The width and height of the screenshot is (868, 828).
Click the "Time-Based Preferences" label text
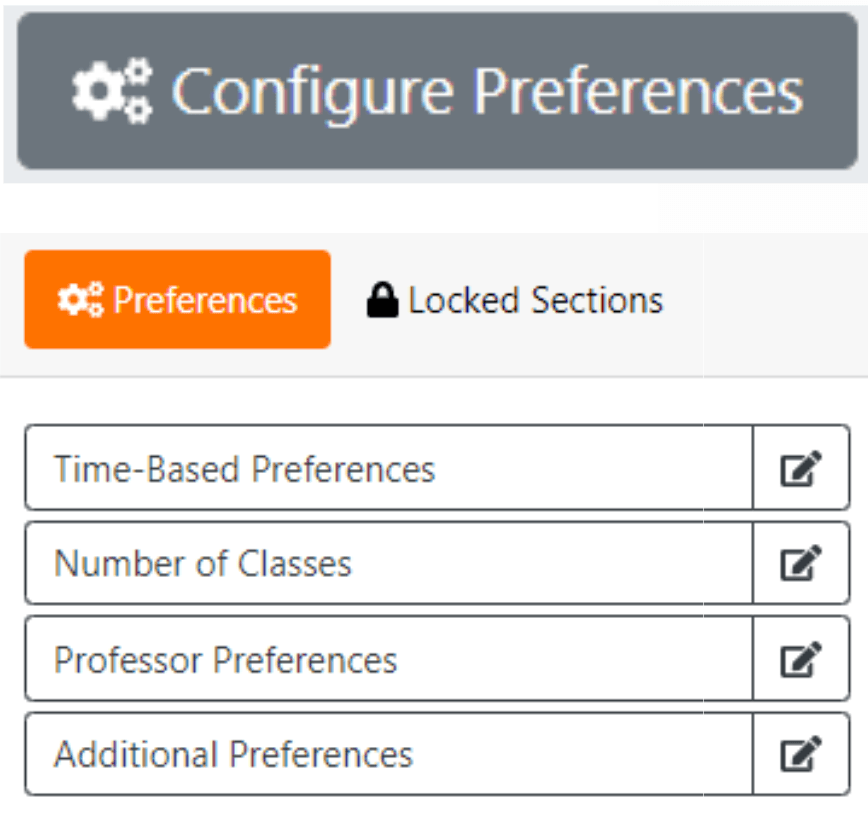click(244, 468)
